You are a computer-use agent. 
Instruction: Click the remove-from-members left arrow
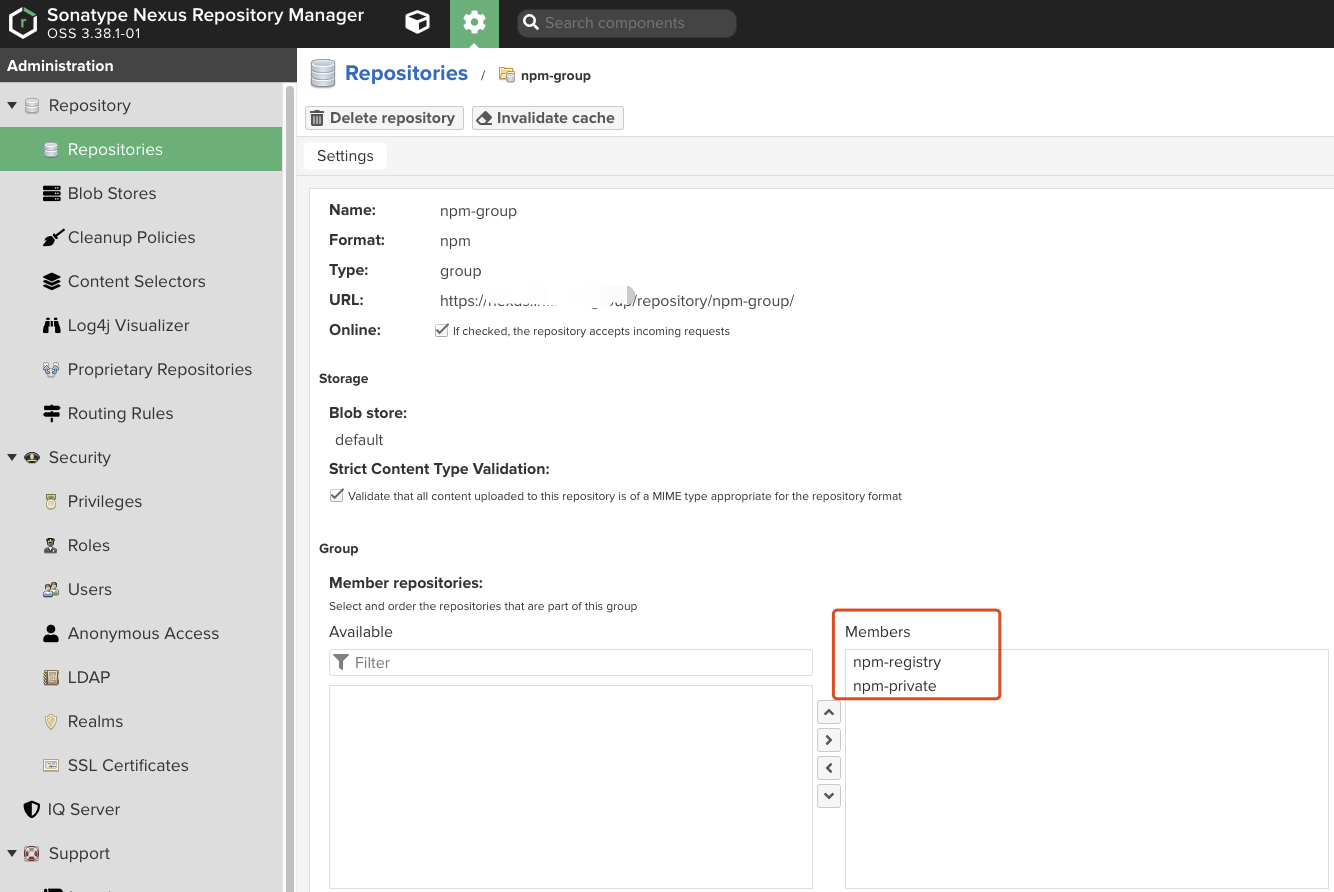click(829, 768)
